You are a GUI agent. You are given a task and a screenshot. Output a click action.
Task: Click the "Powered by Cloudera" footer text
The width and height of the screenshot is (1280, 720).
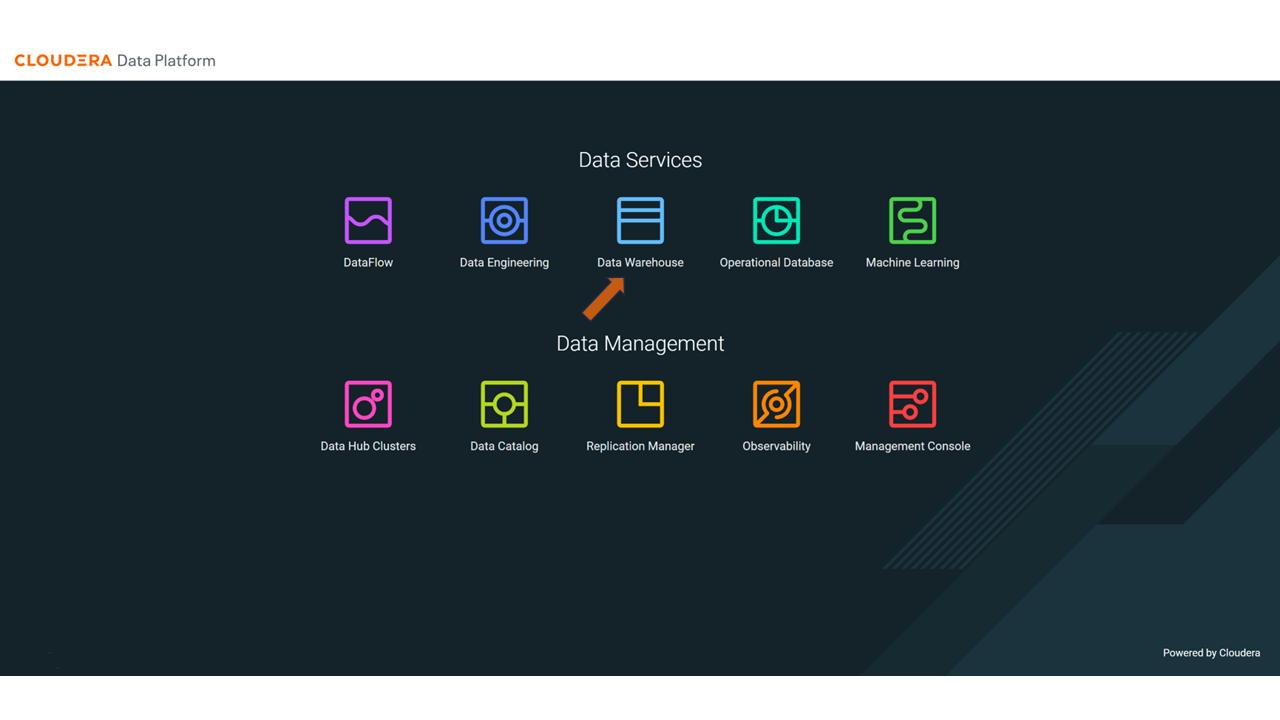(1211, 653)
